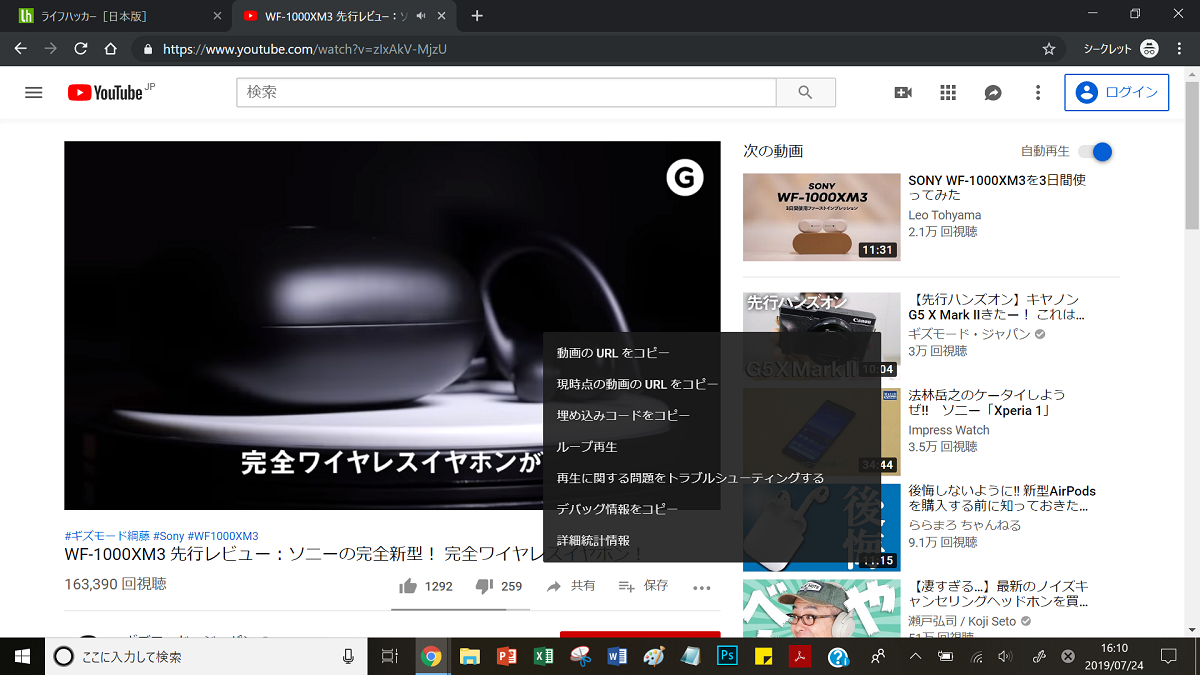This screenshot has height=675, width=1200.
Task: Toggle the 自動再生 autoplay switch
Action: point(1095,152)
